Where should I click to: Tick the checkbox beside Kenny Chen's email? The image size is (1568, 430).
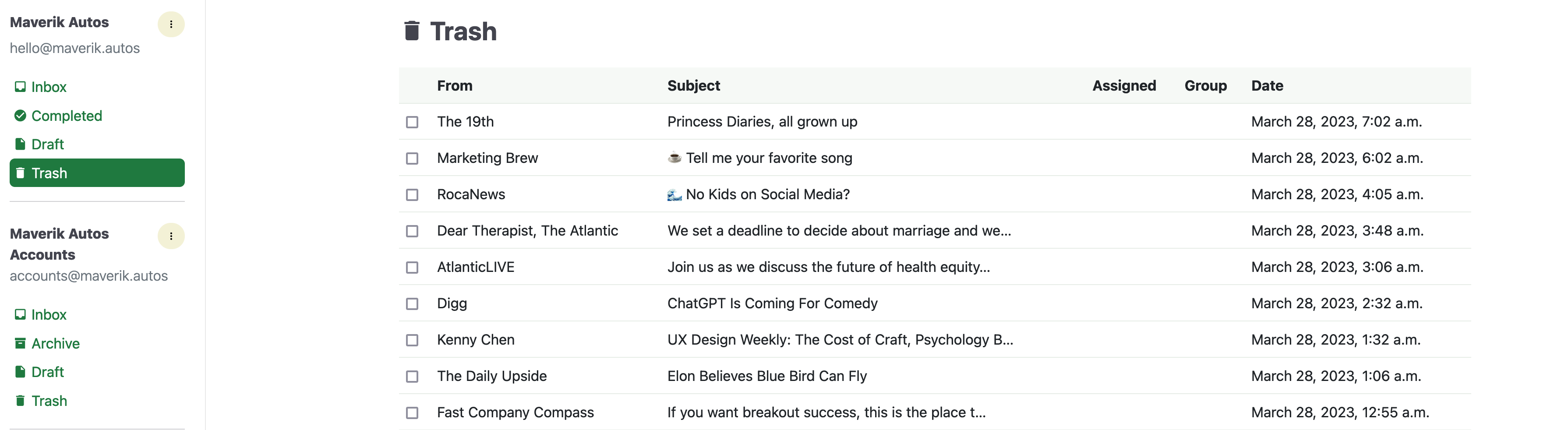[412, 340]
